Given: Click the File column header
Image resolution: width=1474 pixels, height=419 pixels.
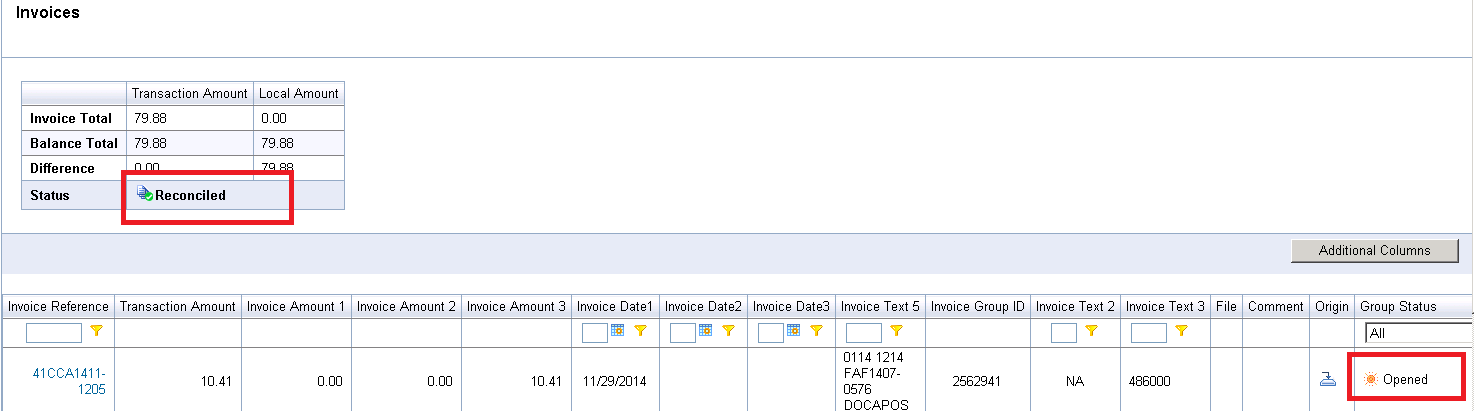Looking at the screenshot, I should click(1226, 306).
